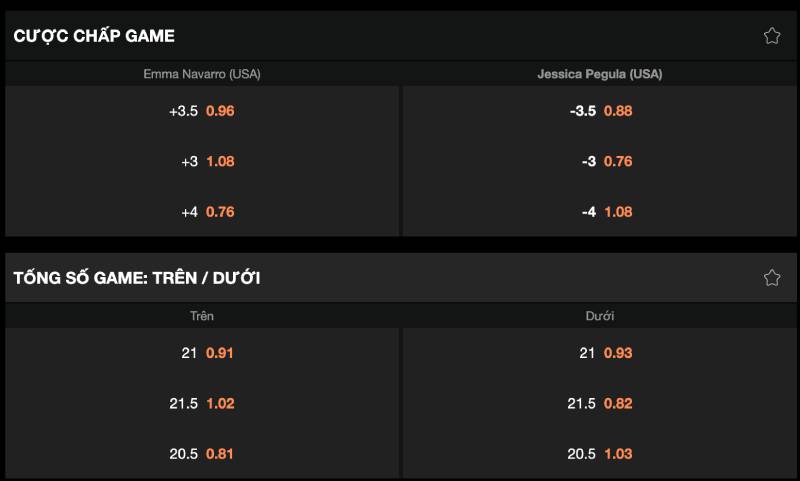The width and height of the screenshot is (800, 481).
Task: Choose Dưới 21.5 at odds 0.82
Action: point(600,403)
